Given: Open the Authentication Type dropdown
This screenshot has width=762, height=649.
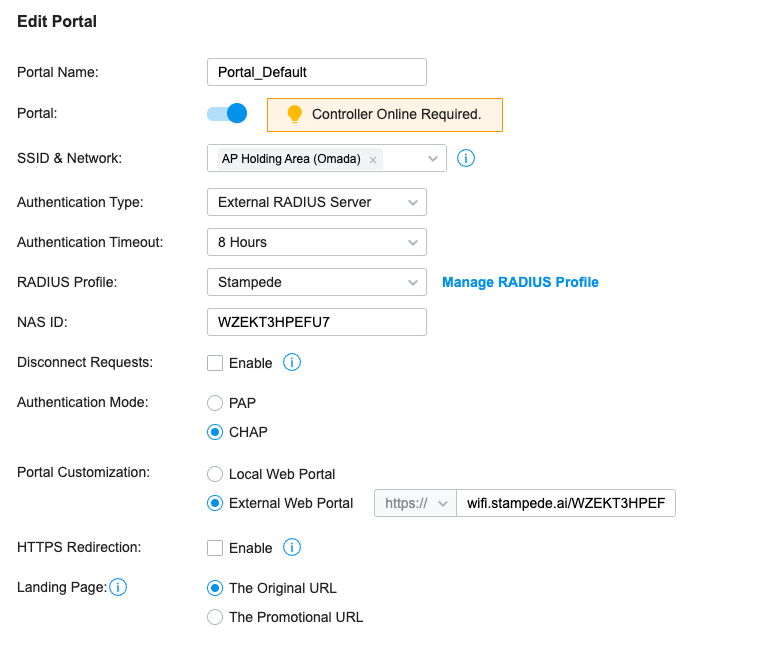Looking at the screenshot, I should (317, 202).
